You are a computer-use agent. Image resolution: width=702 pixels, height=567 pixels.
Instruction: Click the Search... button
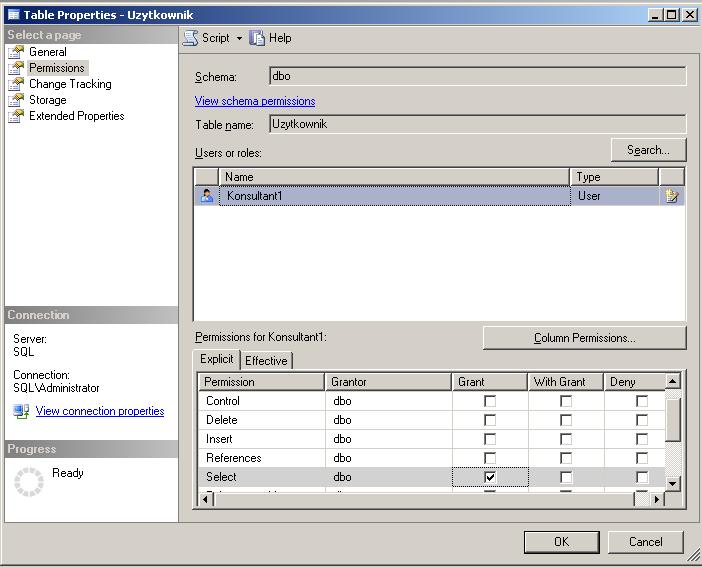648,150
